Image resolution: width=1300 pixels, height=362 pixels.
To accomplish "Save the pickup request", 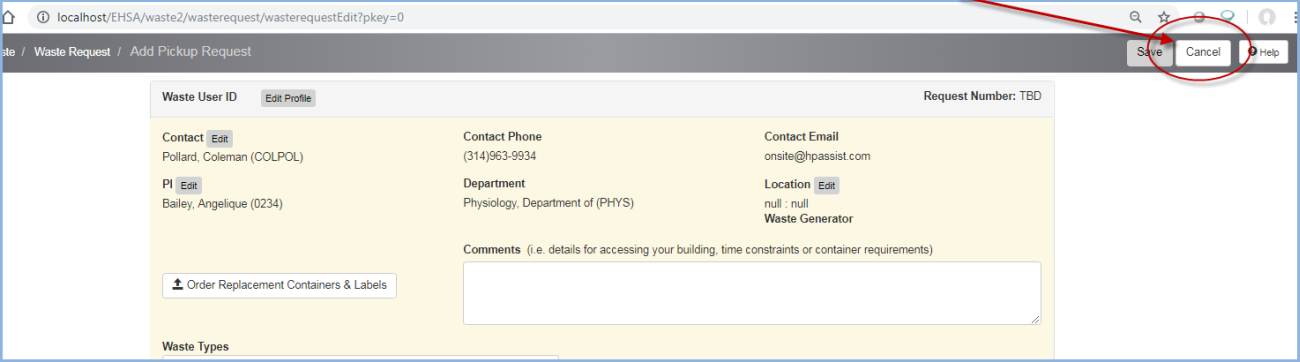I will coord(1149,52).
